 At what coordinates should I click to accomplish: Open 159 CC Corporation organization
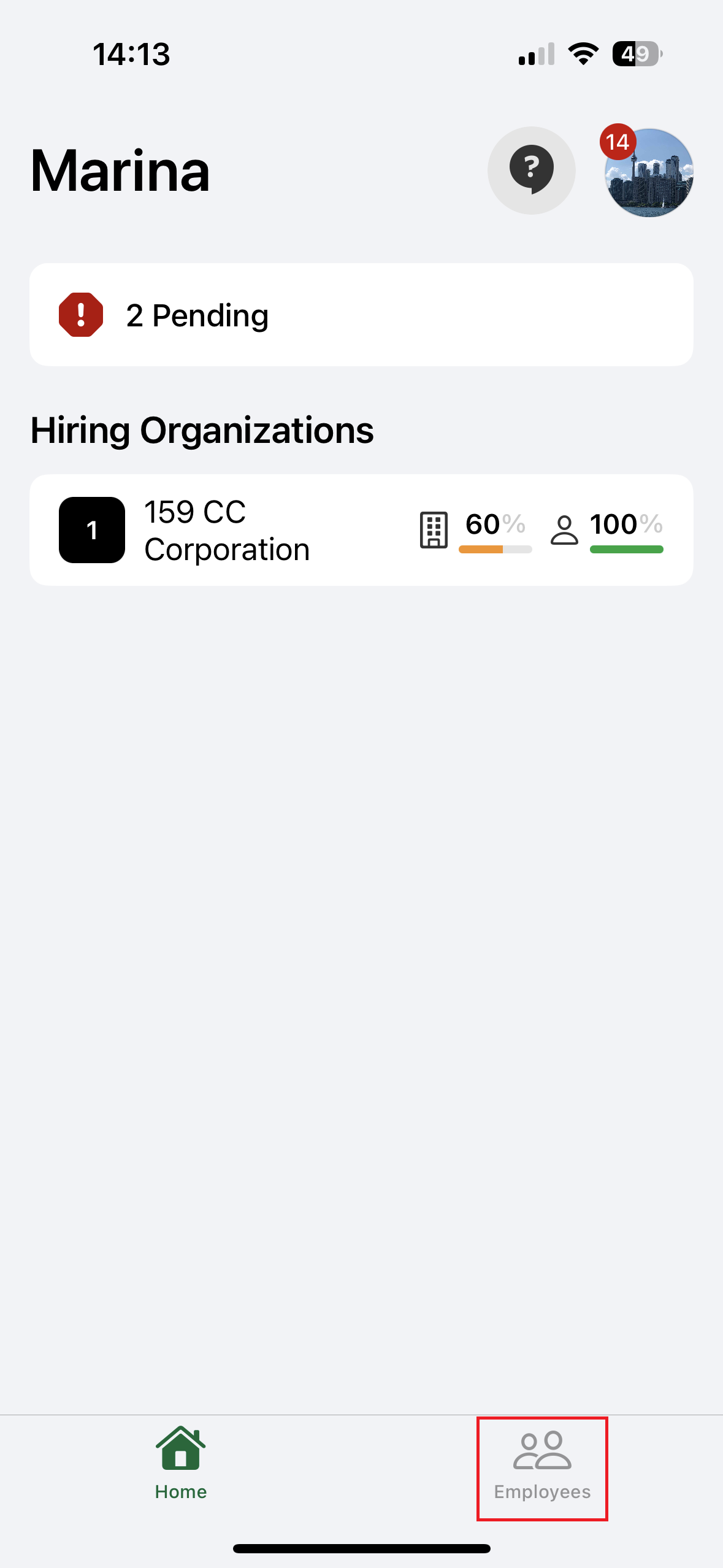coord(227,530)
